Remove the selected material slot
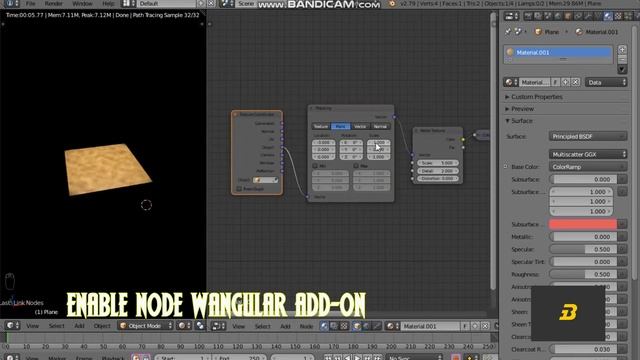 pyautogui.click(x=622, y=59)
